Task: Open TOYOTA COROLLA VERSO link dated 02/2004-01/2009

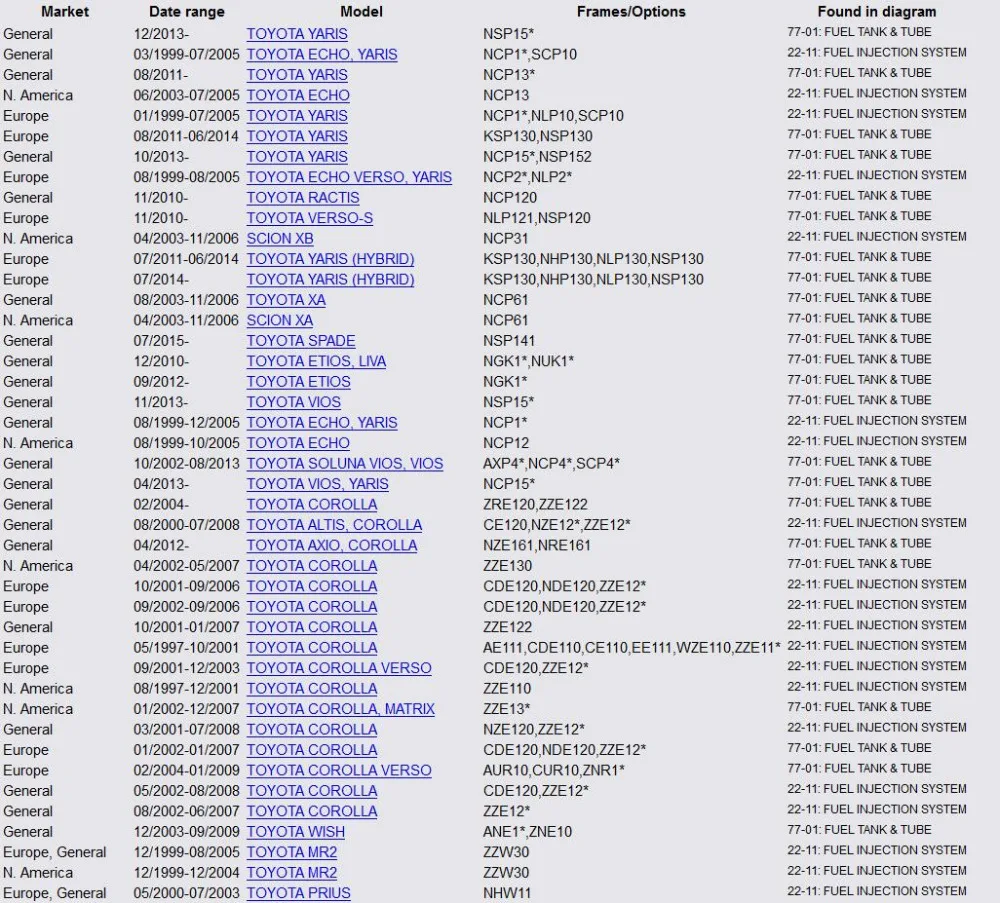Action: click(x=339, y=770)
